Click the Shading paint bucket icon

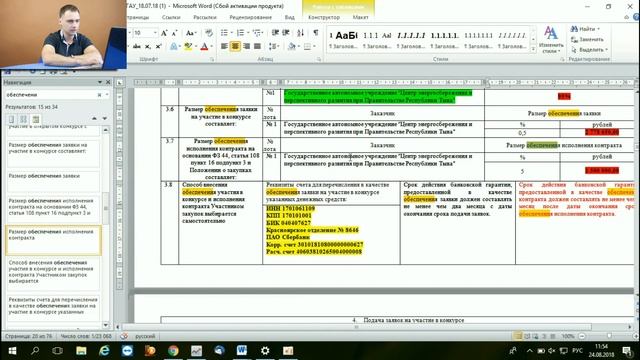pyautogui.click(x=291, y=47)
